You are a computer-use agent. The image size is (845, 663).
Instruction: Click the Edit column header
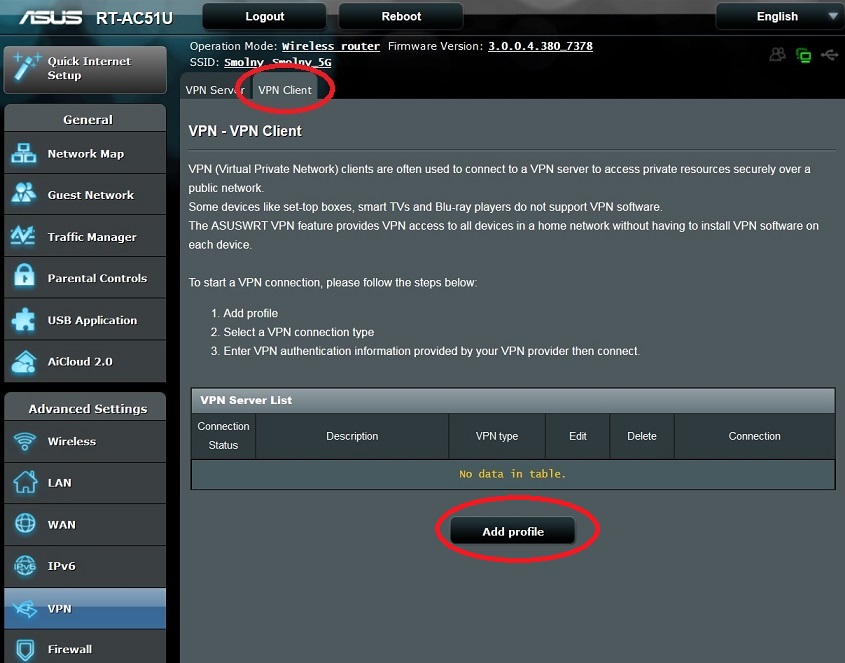click(578, 436)
